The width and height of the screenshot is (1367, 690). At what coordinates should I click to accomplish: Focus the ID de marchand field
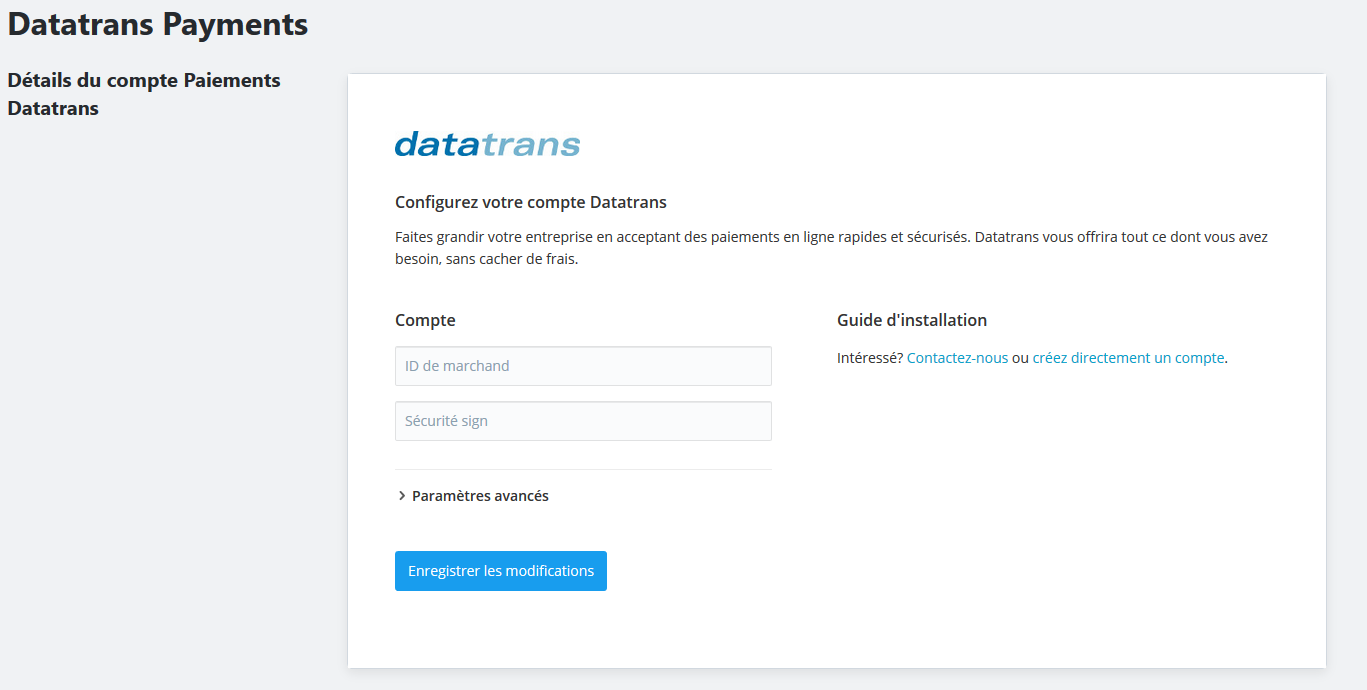pyautogui.click(x=583, y=366)
